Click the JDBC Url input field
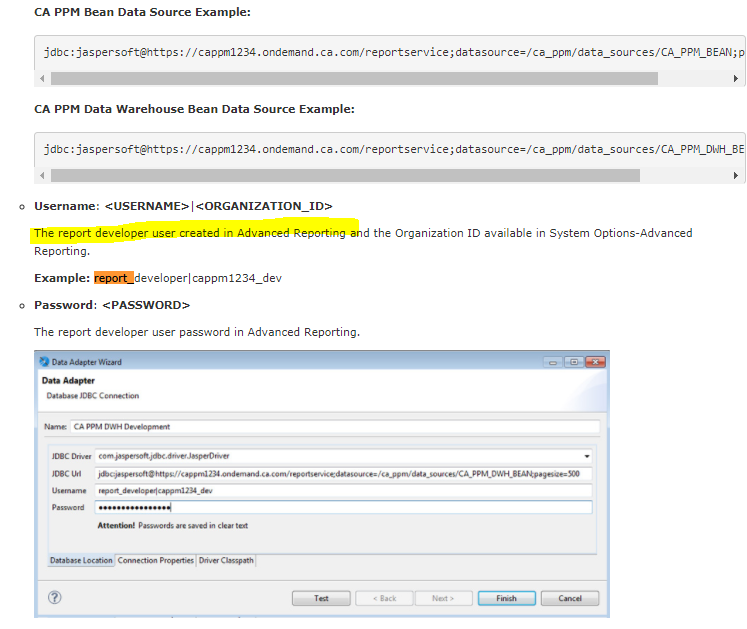This screenshot has height=629, width=747. point(343,474)
